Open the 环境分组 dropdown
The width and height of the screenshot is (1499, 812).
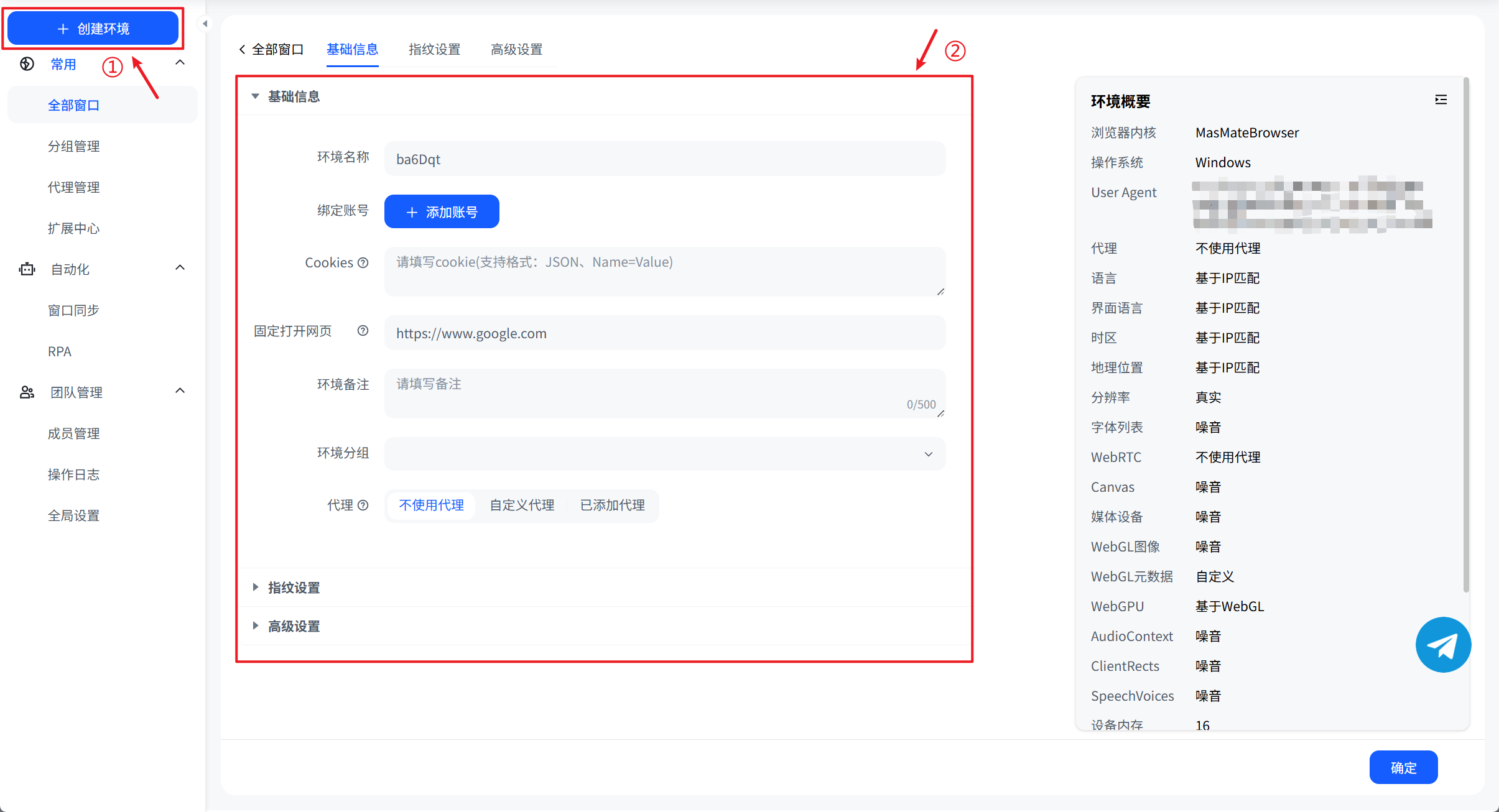664,454
